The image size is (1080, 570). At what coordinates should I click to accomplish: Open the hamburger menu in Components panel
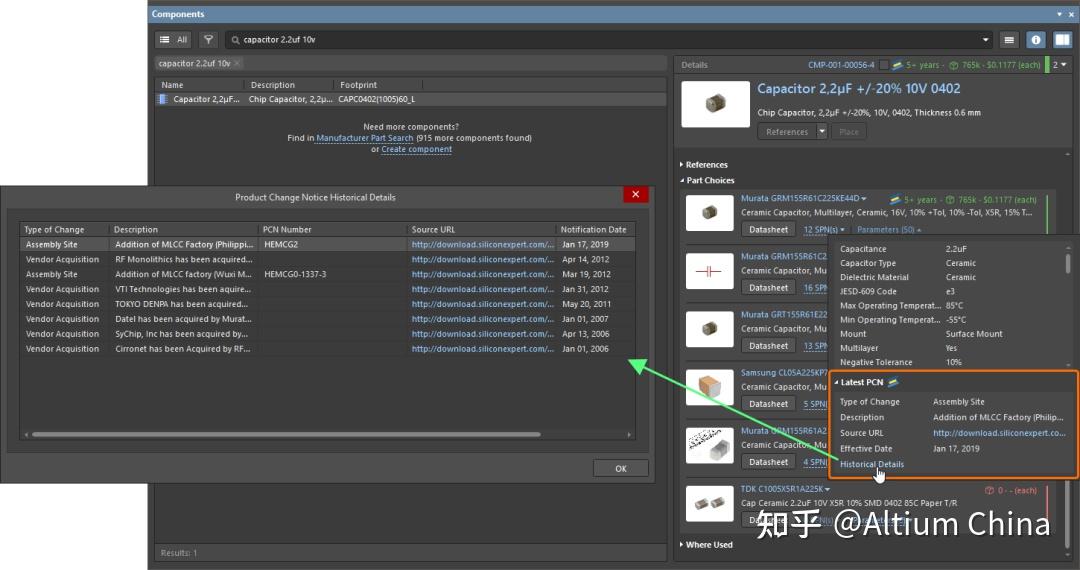pos(1009,40)
